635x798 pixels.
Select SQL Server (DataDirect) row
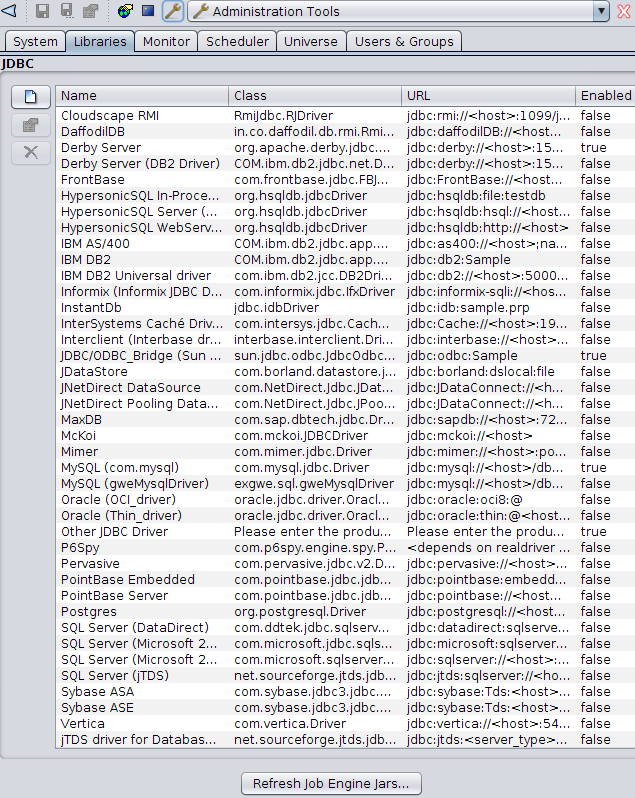345,628
